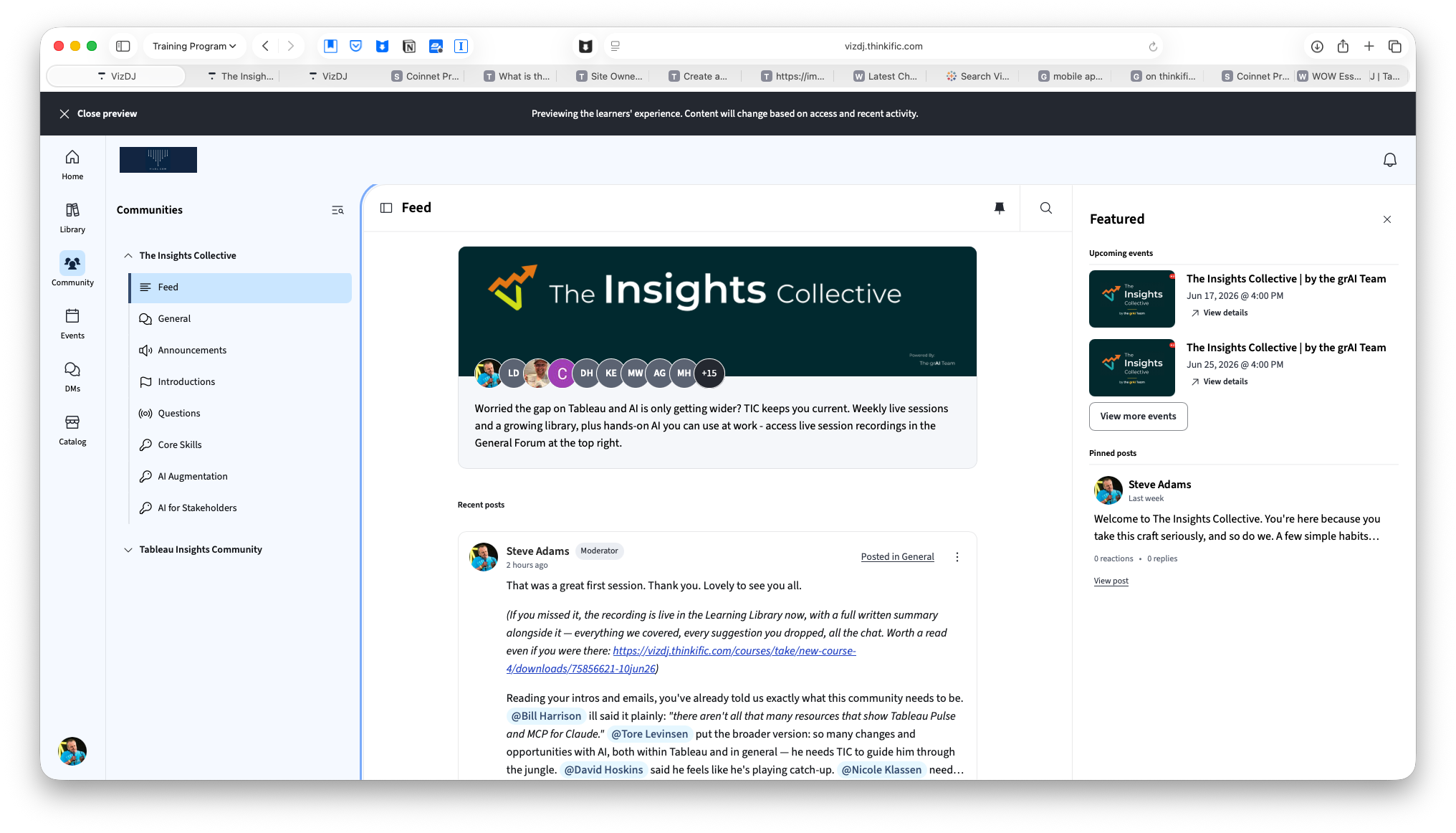Toggle the feed sidebar panel icon
Screen dimensions: 1456x833
tap(386, 208)
